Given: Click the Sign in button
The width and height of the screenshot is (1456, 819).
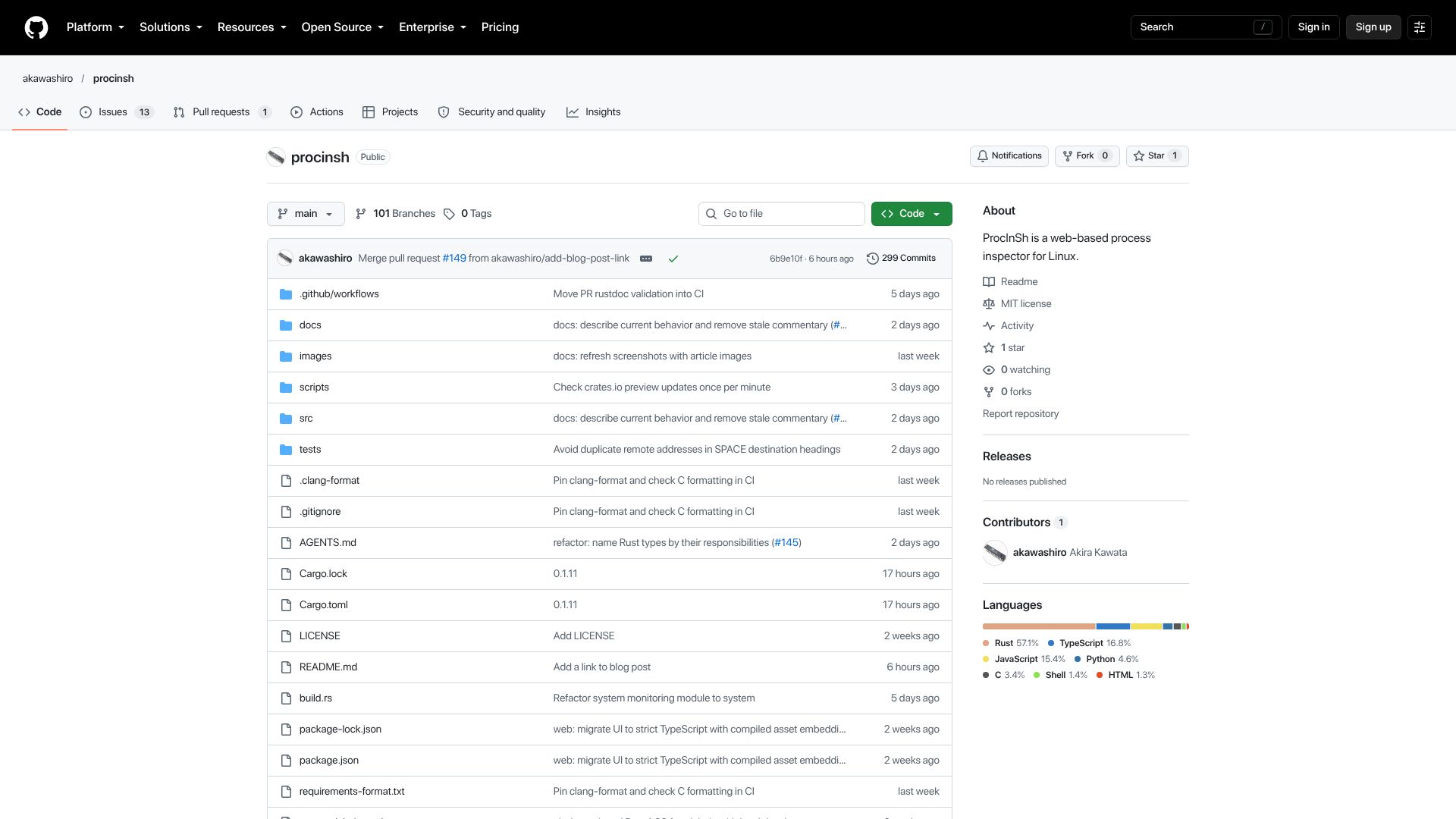Looking at the screenshot, I should pos(1313,27).
